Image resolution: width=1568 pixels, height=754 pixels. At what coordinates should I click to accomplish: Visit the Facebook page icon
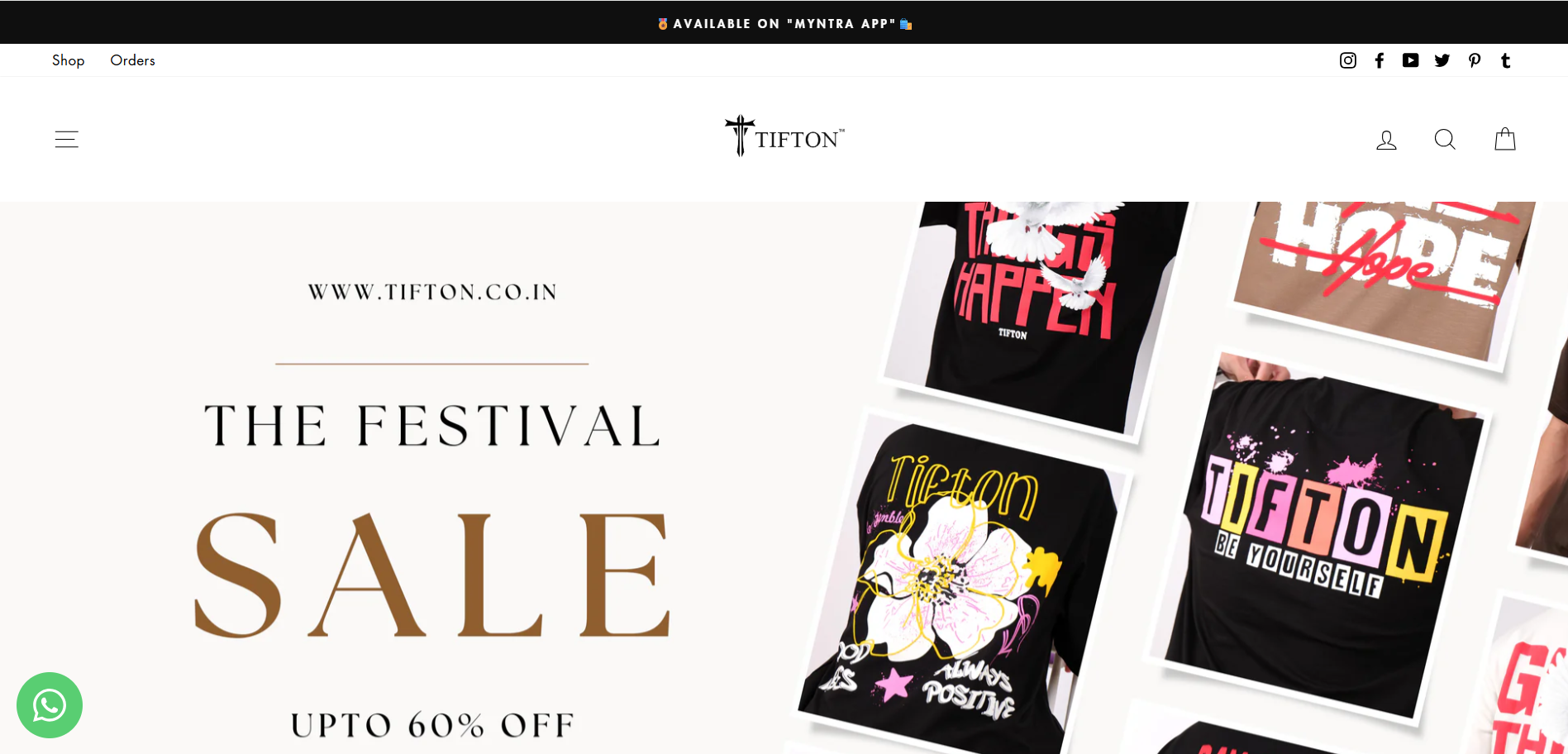1379,60
